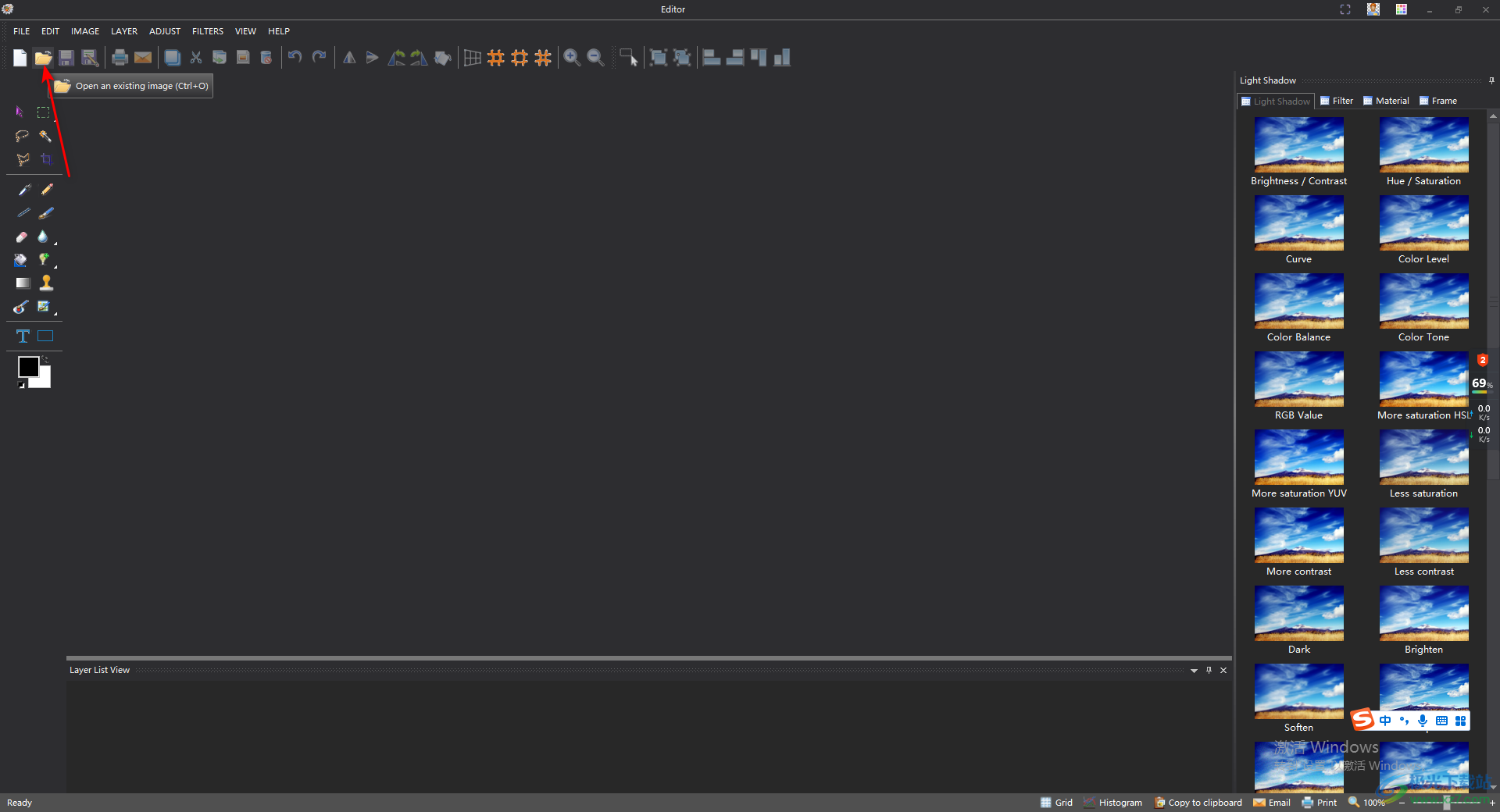Image resolution: width=1500 pixels, height=812 pixels.
Task: Cut selection with the scissors icon
Action: [196, 58]
